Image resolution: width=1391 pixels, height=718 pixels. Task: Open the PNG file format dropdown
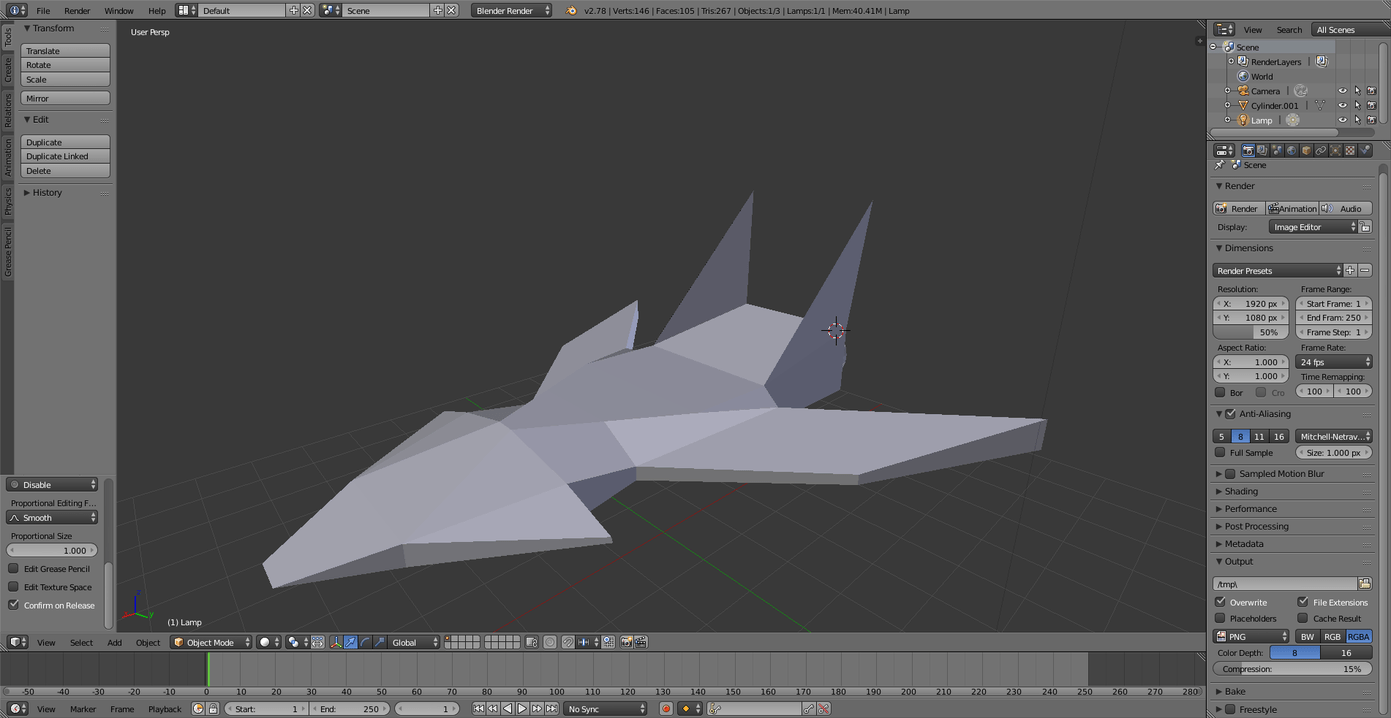pos(1251,636)
